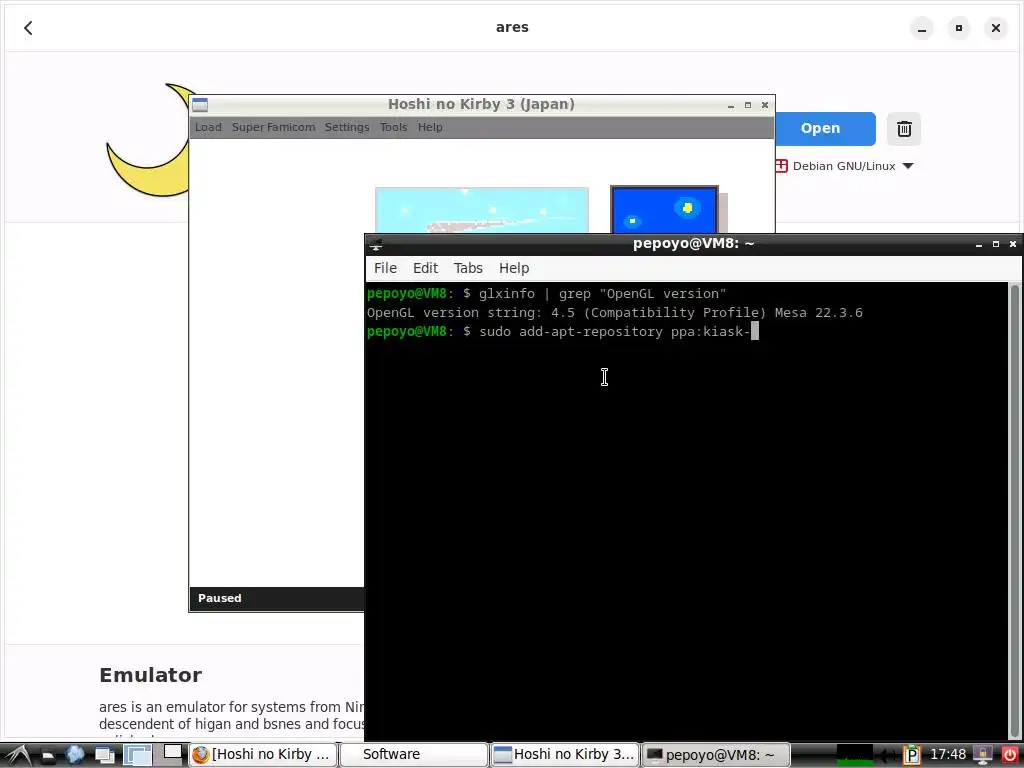Open the Load menu in the emulator window

point(208,127)
